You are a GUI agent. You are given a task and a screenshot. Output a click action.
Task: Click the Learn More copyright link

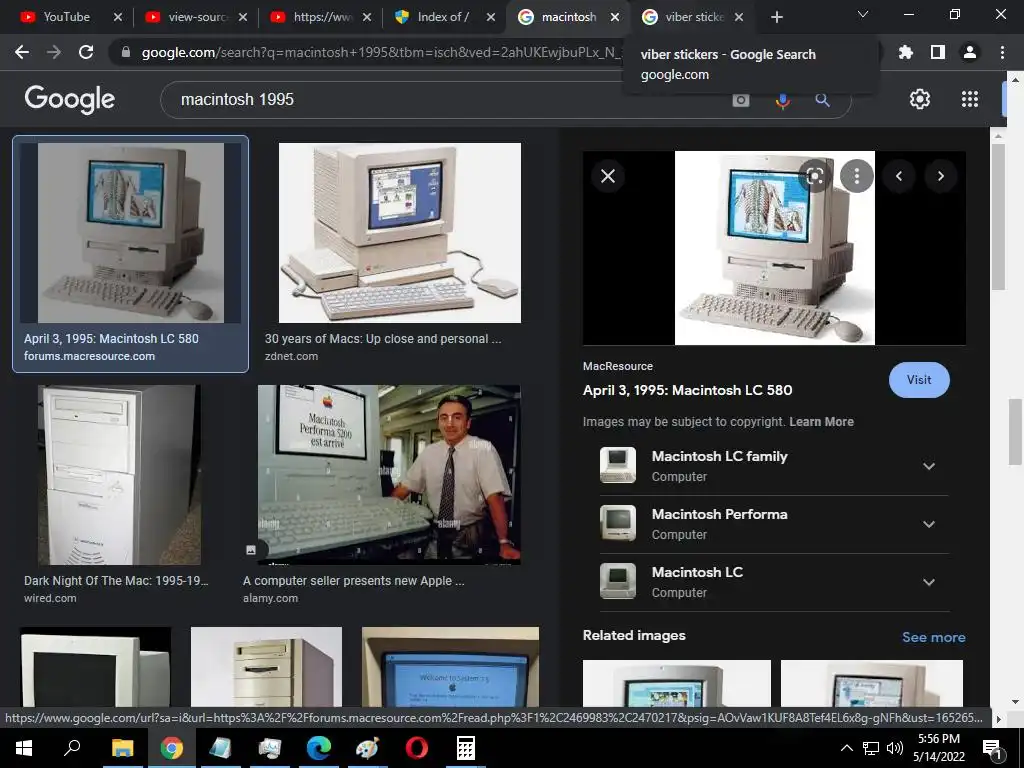coord(821,422)
